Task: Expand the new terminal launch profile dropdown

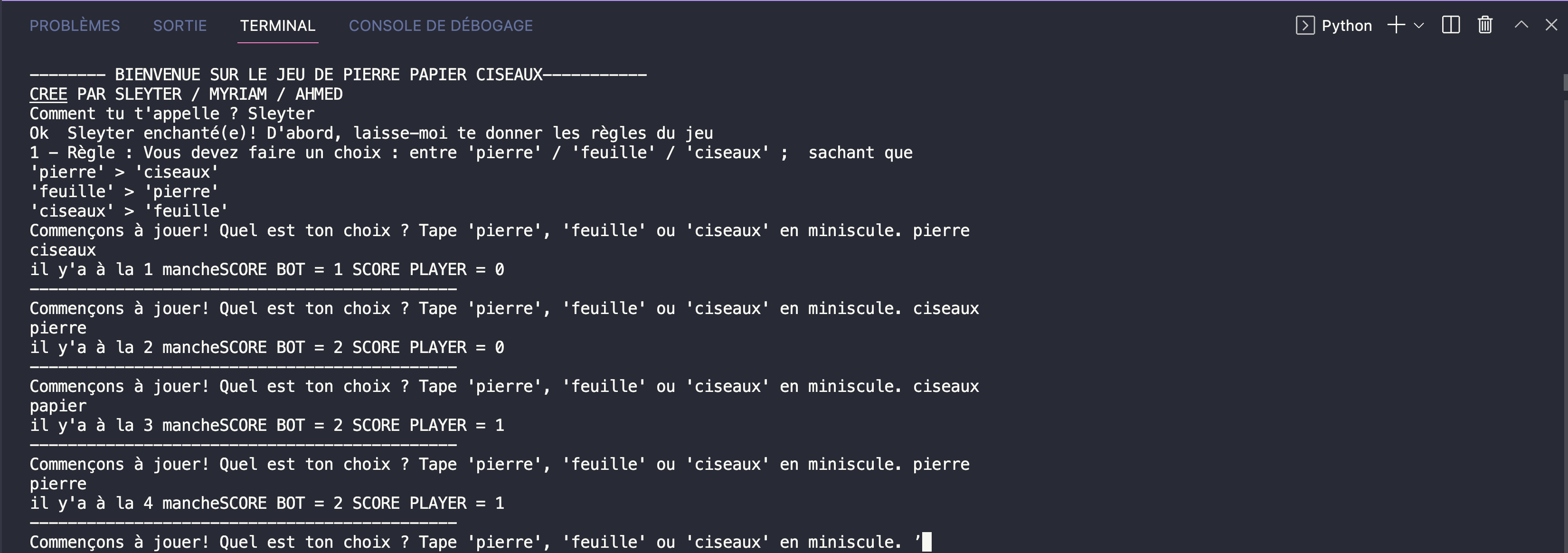Action: point(1419,26)
